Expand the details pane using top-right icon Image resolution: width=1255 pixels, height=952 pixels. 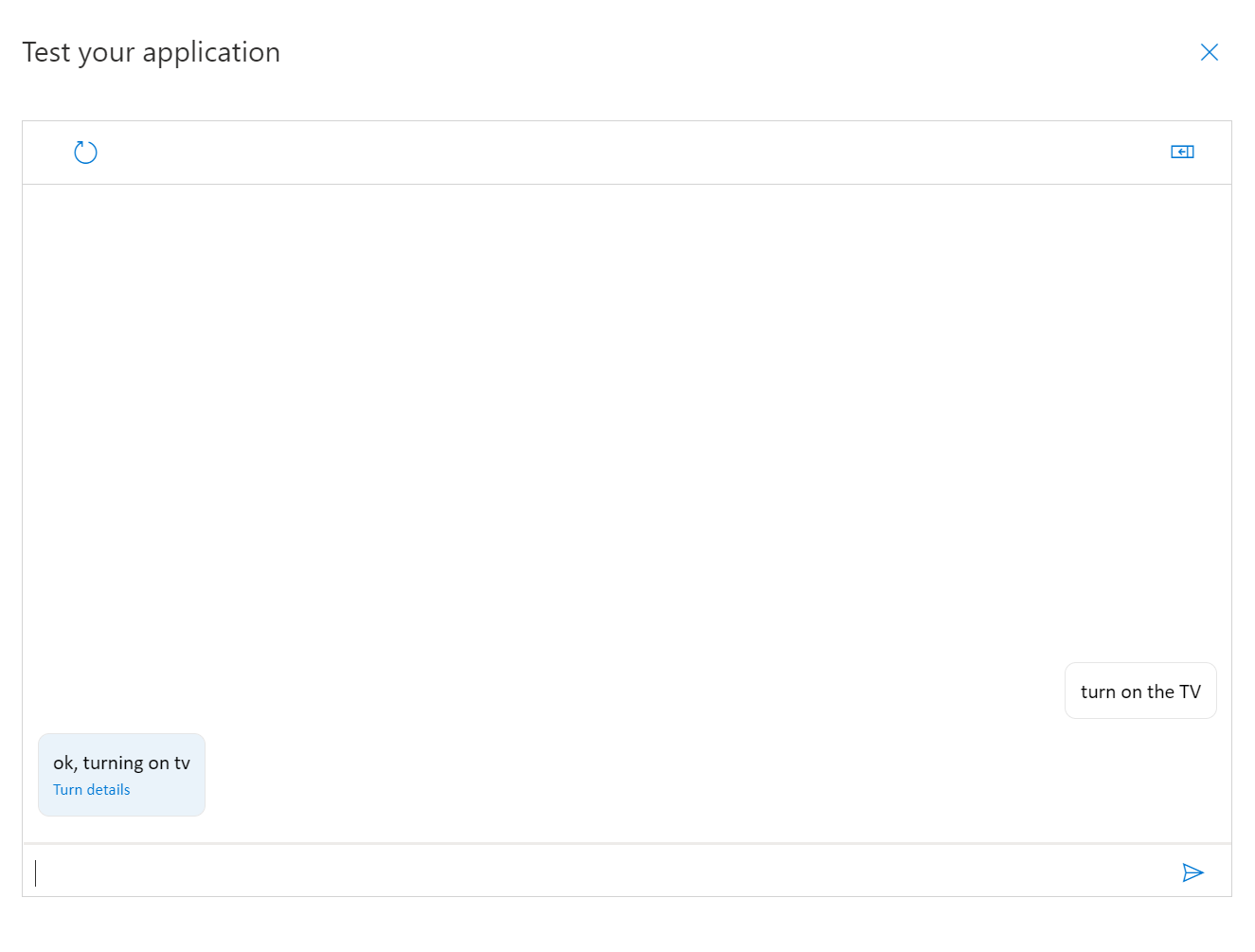[1182, 152]
